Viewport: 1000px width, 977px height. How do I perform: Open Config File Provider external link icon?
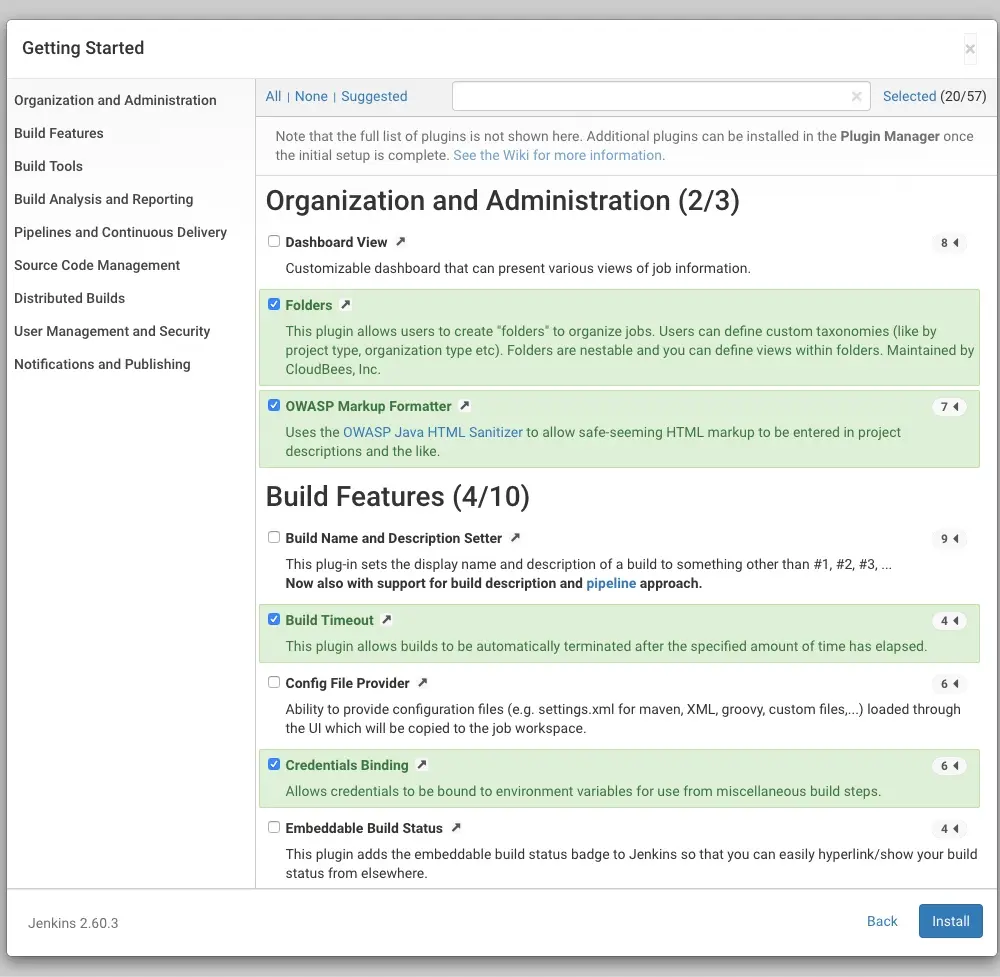point(423,683)
